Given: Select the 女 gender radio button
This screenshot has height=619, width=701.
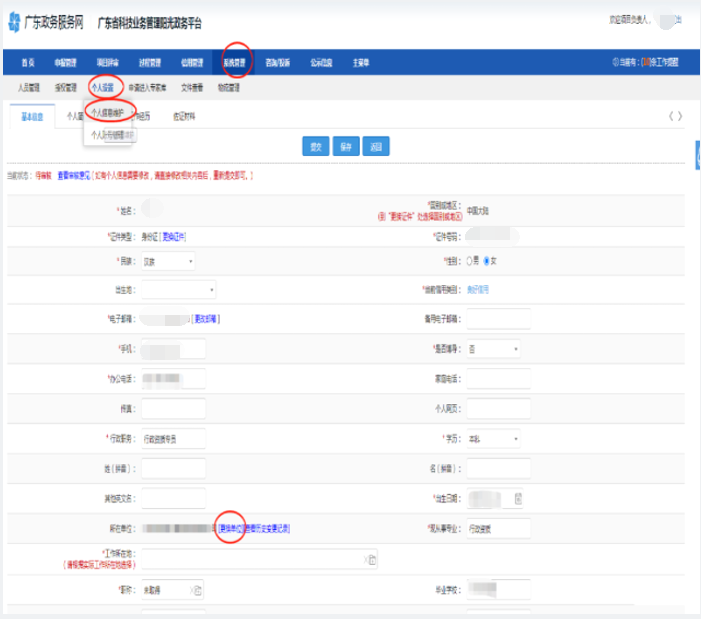Looking at the screenshot, I should (487, 261).
